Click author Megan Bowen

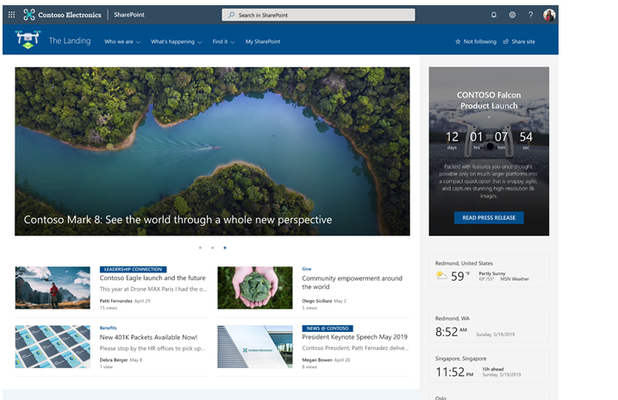[317, 360]
